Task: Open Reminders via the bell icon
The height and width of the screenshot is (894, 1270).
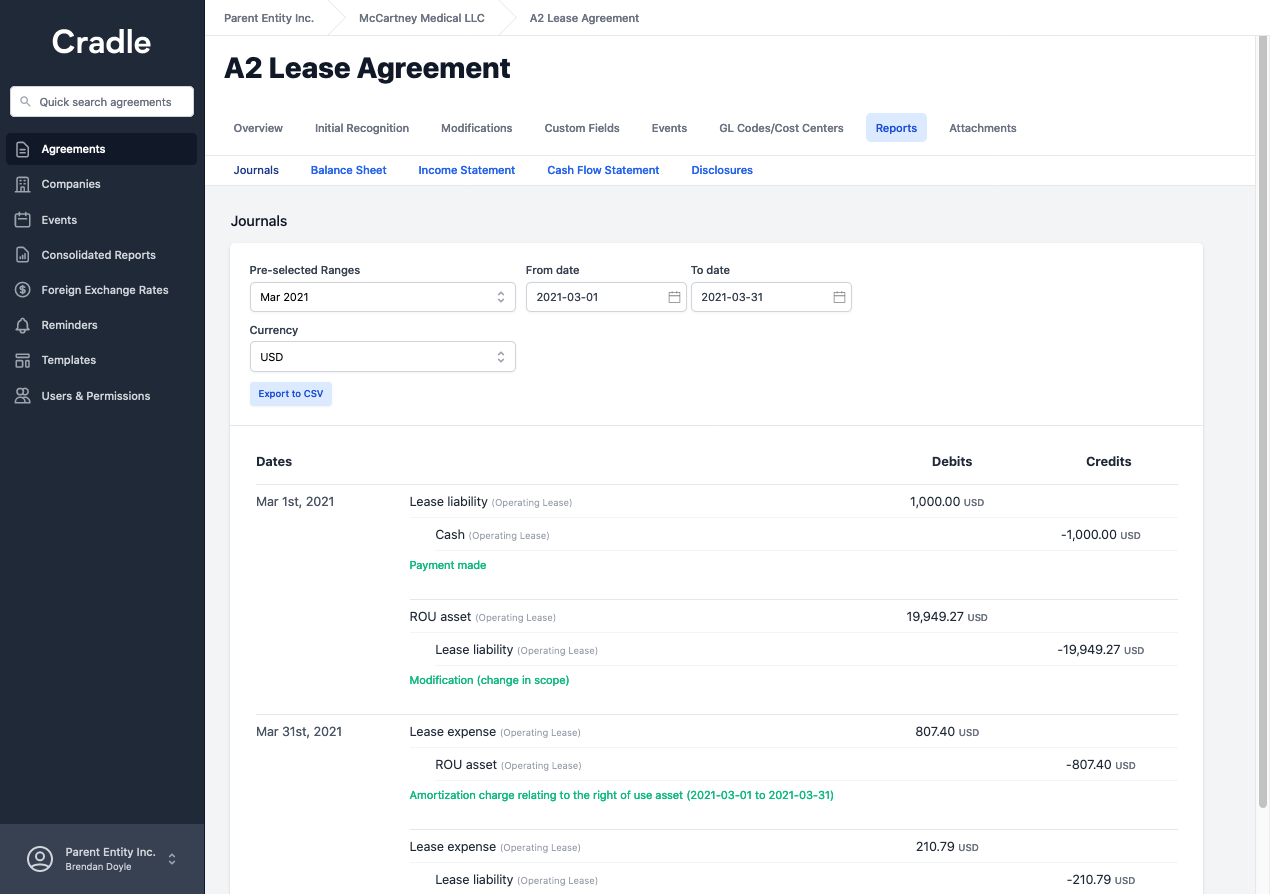Action: click(x=21, y=324)
